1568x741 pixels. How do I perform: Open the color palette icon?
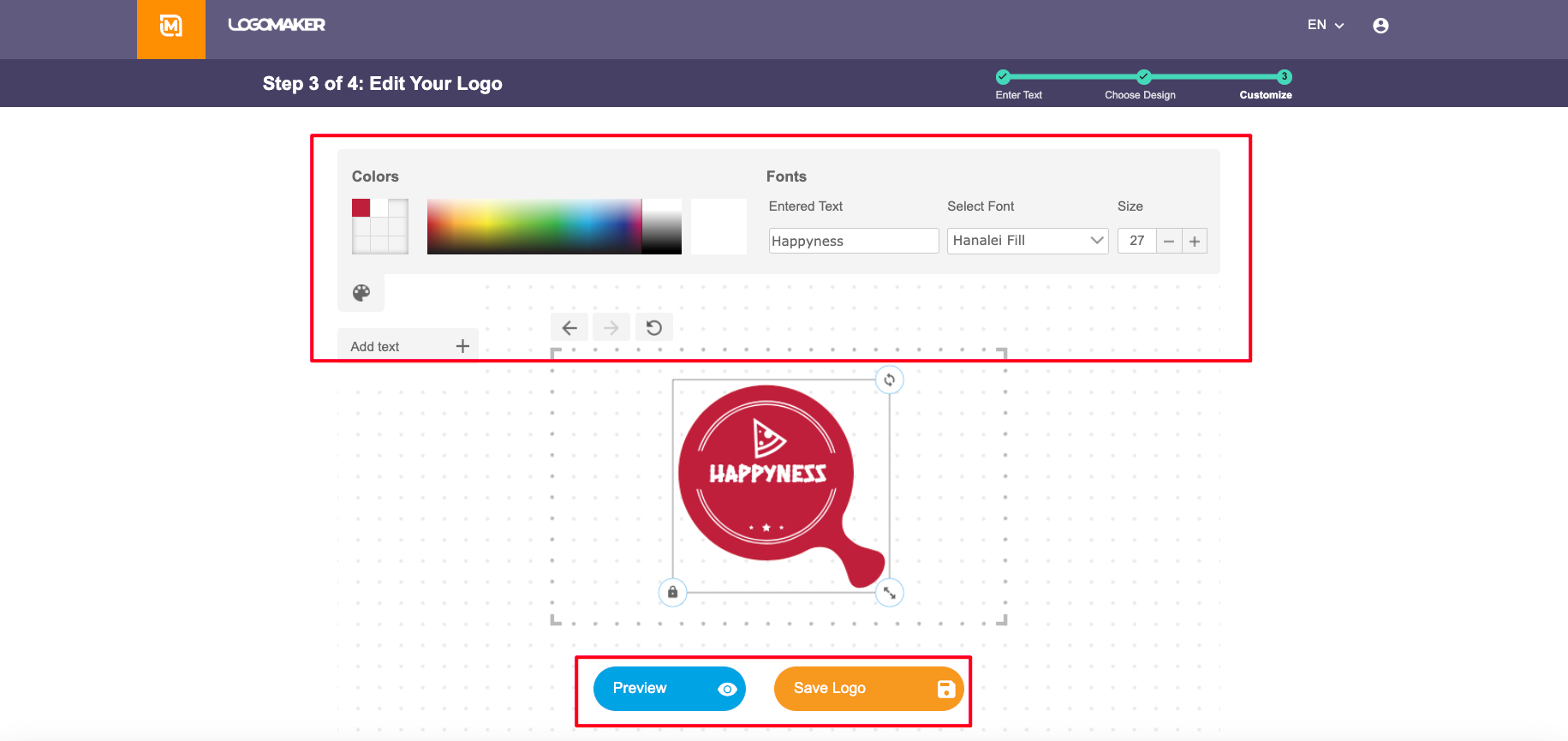[x=361, y=293]
